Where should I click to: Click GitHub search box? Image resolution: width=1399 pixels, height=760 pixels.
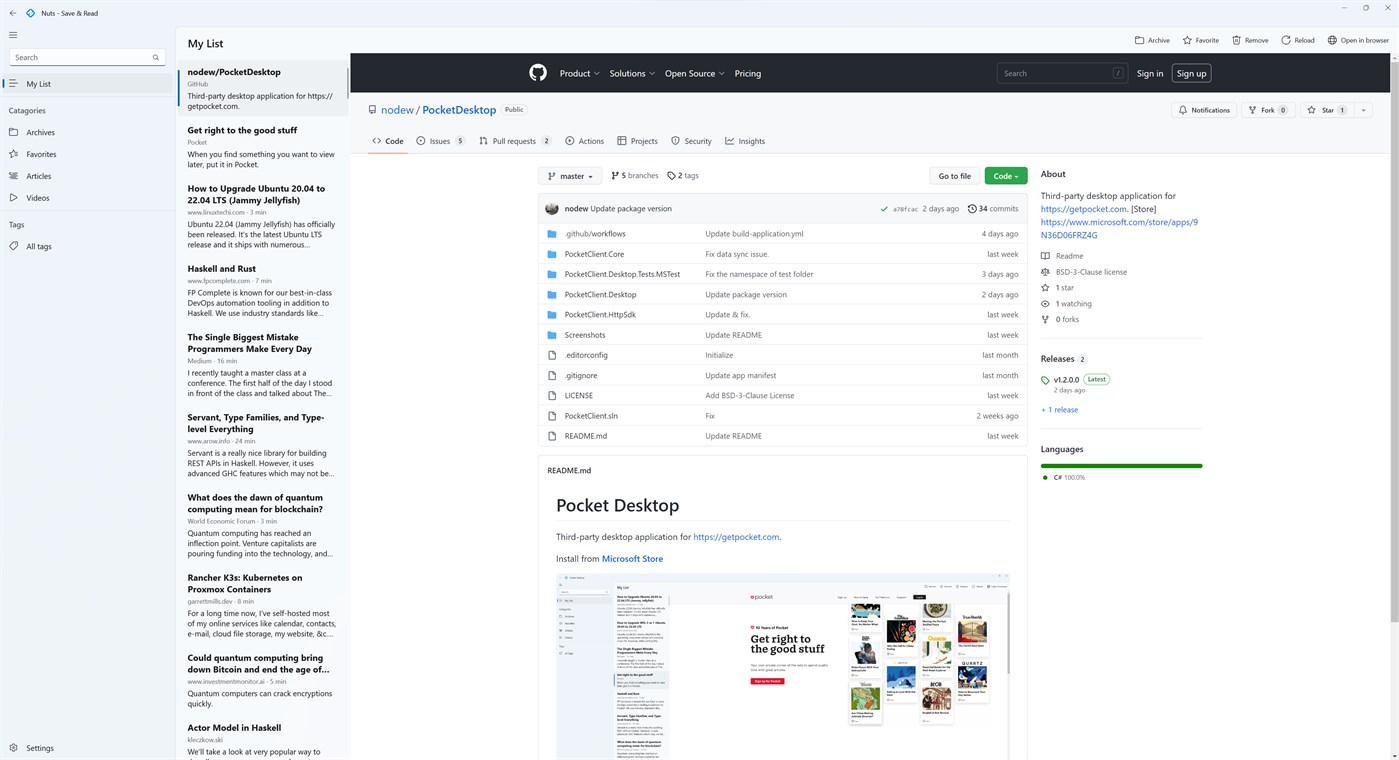1064,73
